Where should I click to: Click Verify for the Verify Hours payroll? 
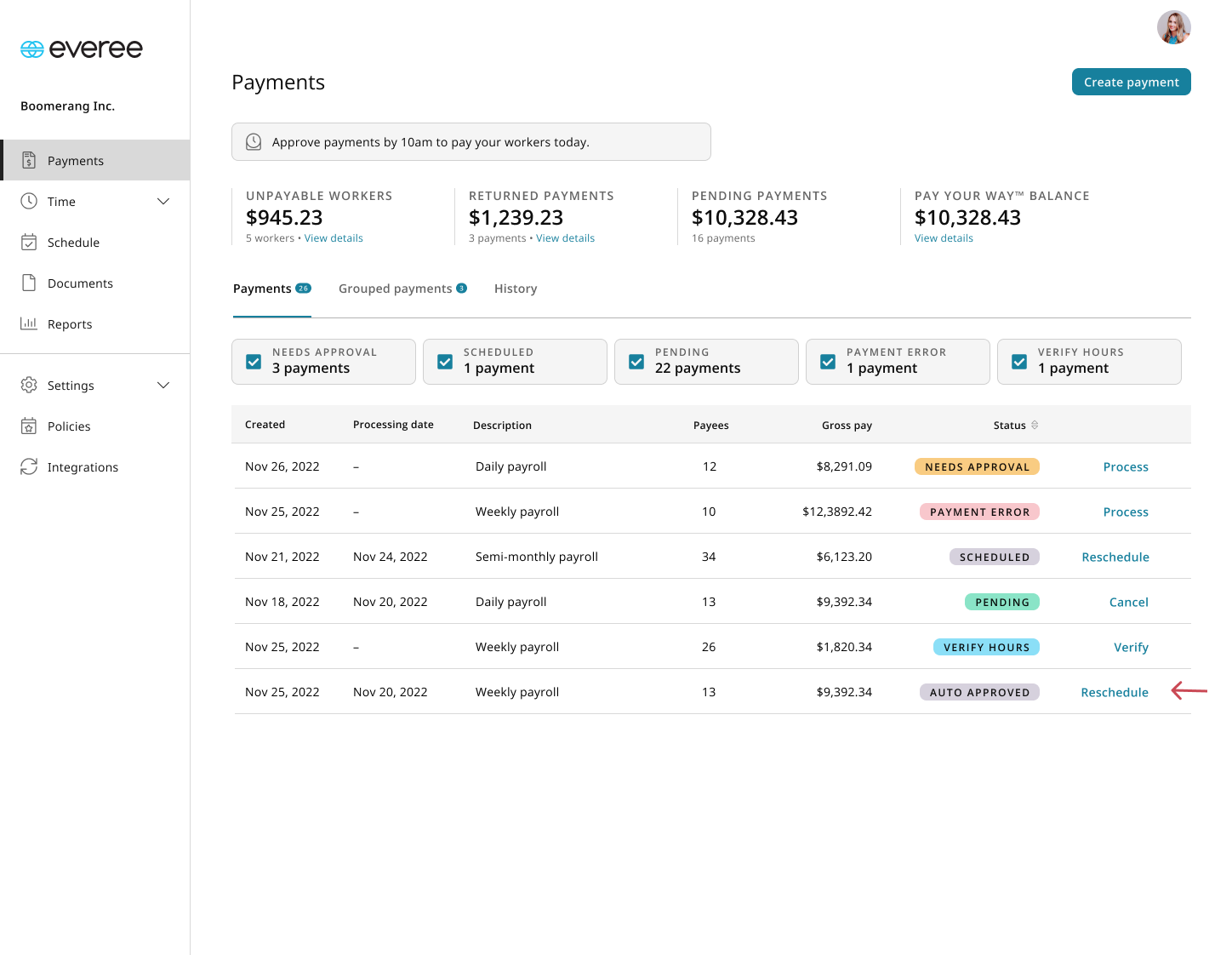coord(1131,647)
